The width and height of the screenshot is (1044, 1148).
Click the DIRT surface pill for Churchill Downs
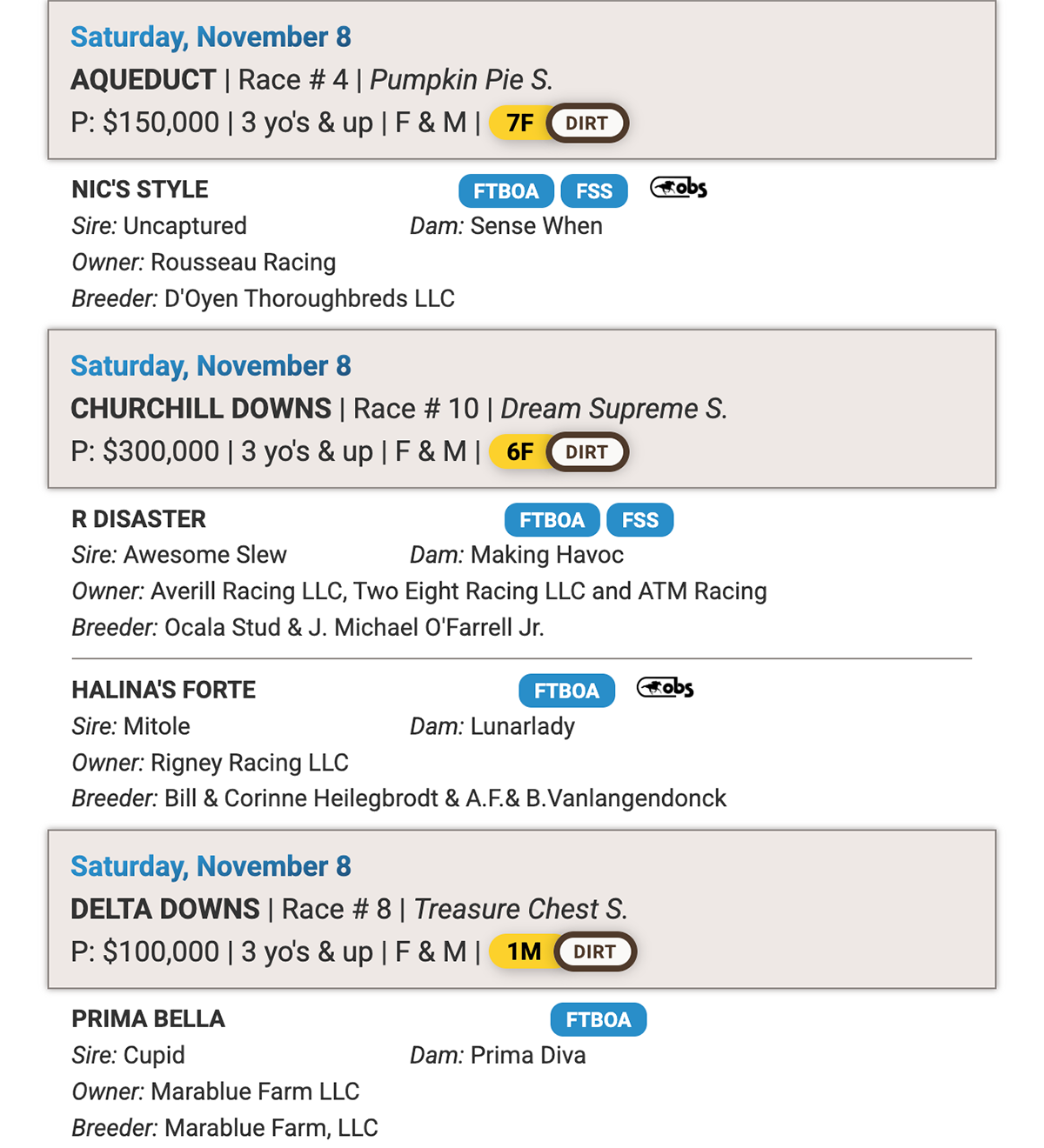[x=587, y=452]
